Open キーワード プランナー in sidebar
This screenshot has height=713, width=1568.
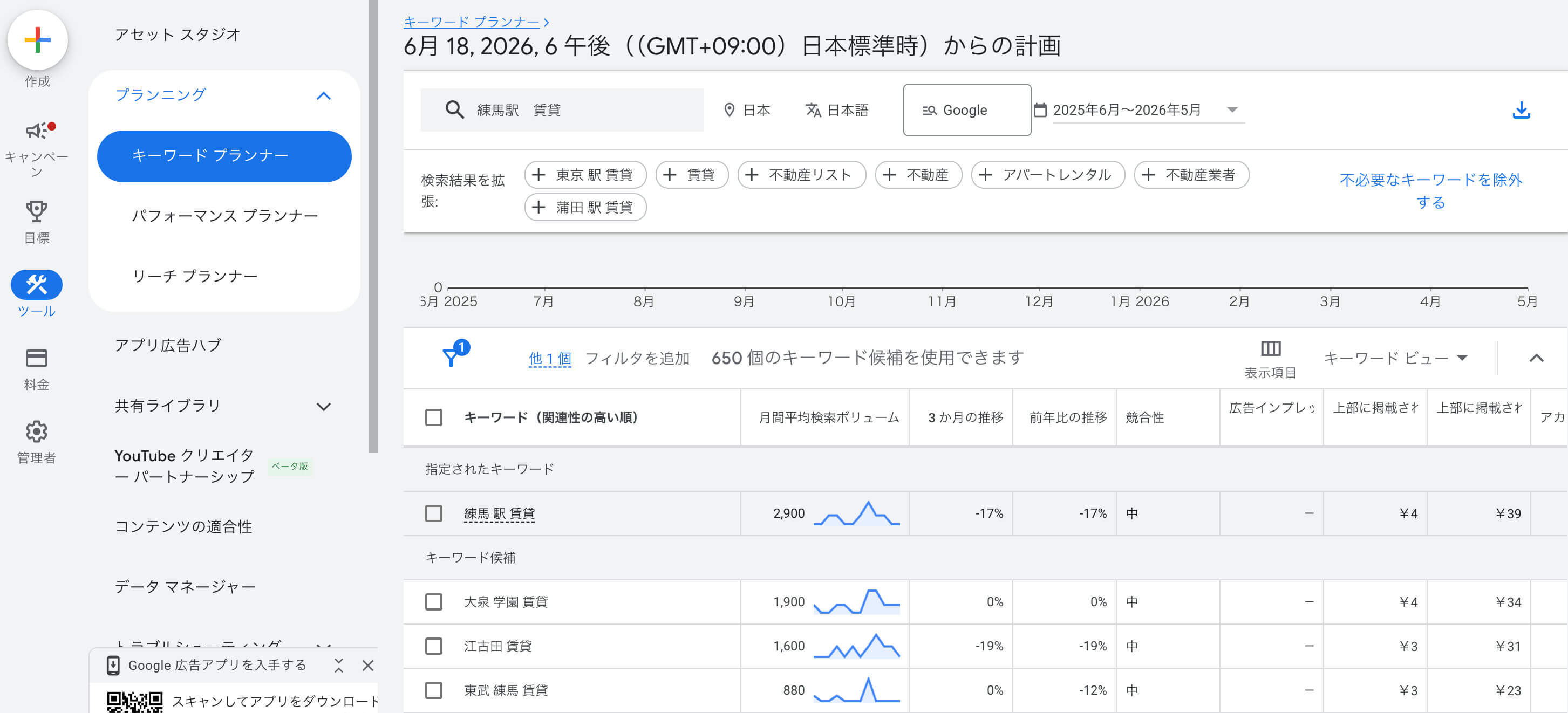pyautogui.click(x=224, y=156)
